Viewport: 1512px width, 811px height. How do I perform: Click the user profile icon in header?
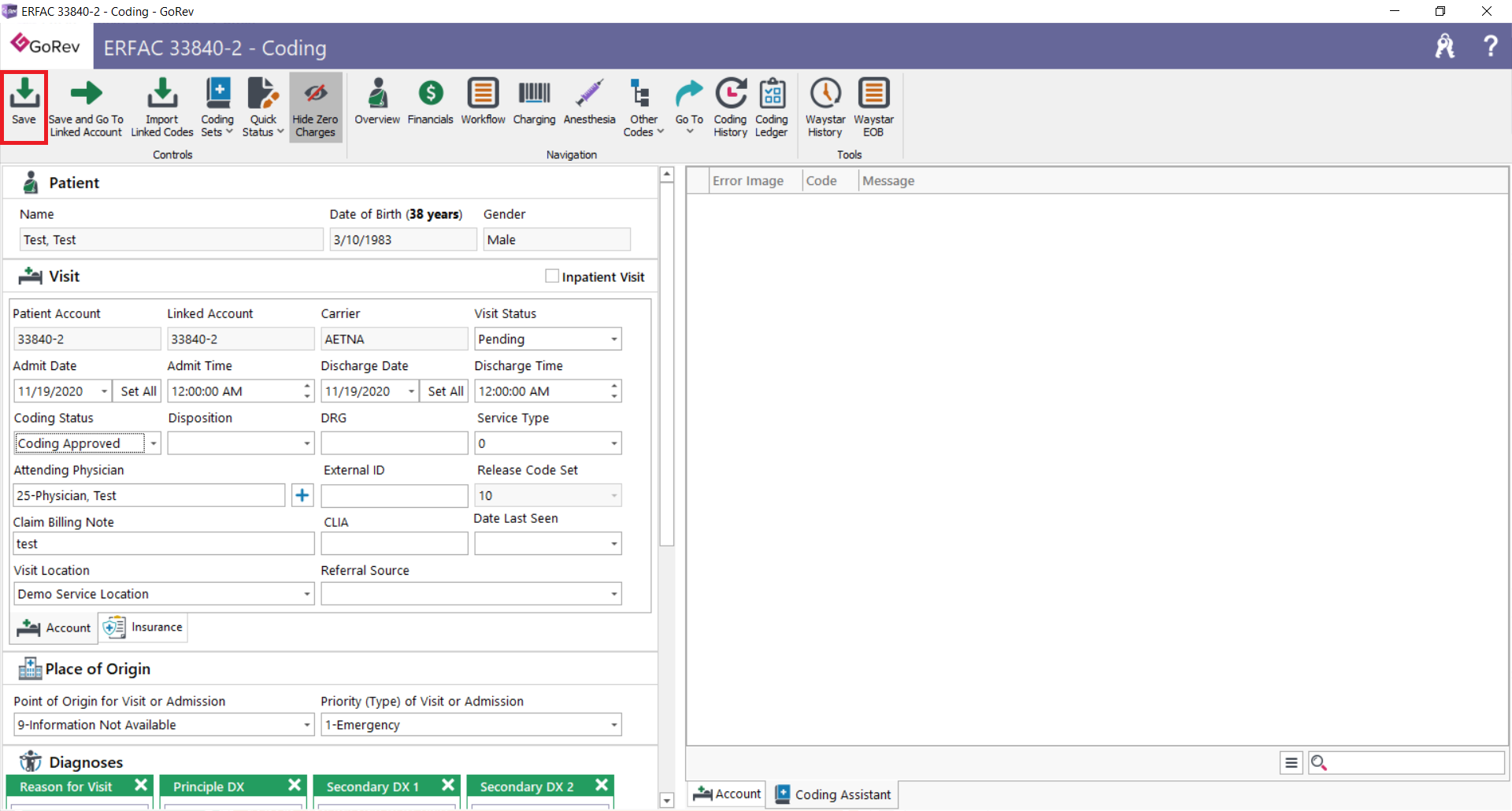click(1445, 46)
